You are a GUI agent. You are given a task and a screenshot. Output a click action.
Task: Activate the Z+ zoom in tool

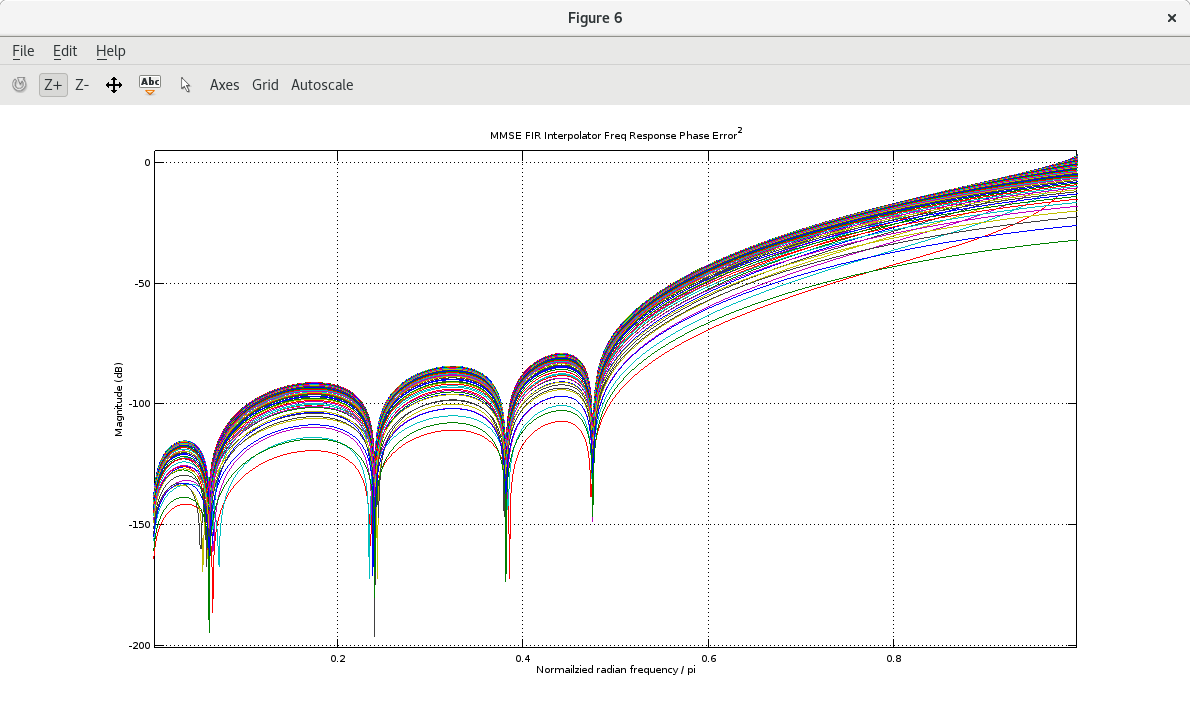[53, 85]
